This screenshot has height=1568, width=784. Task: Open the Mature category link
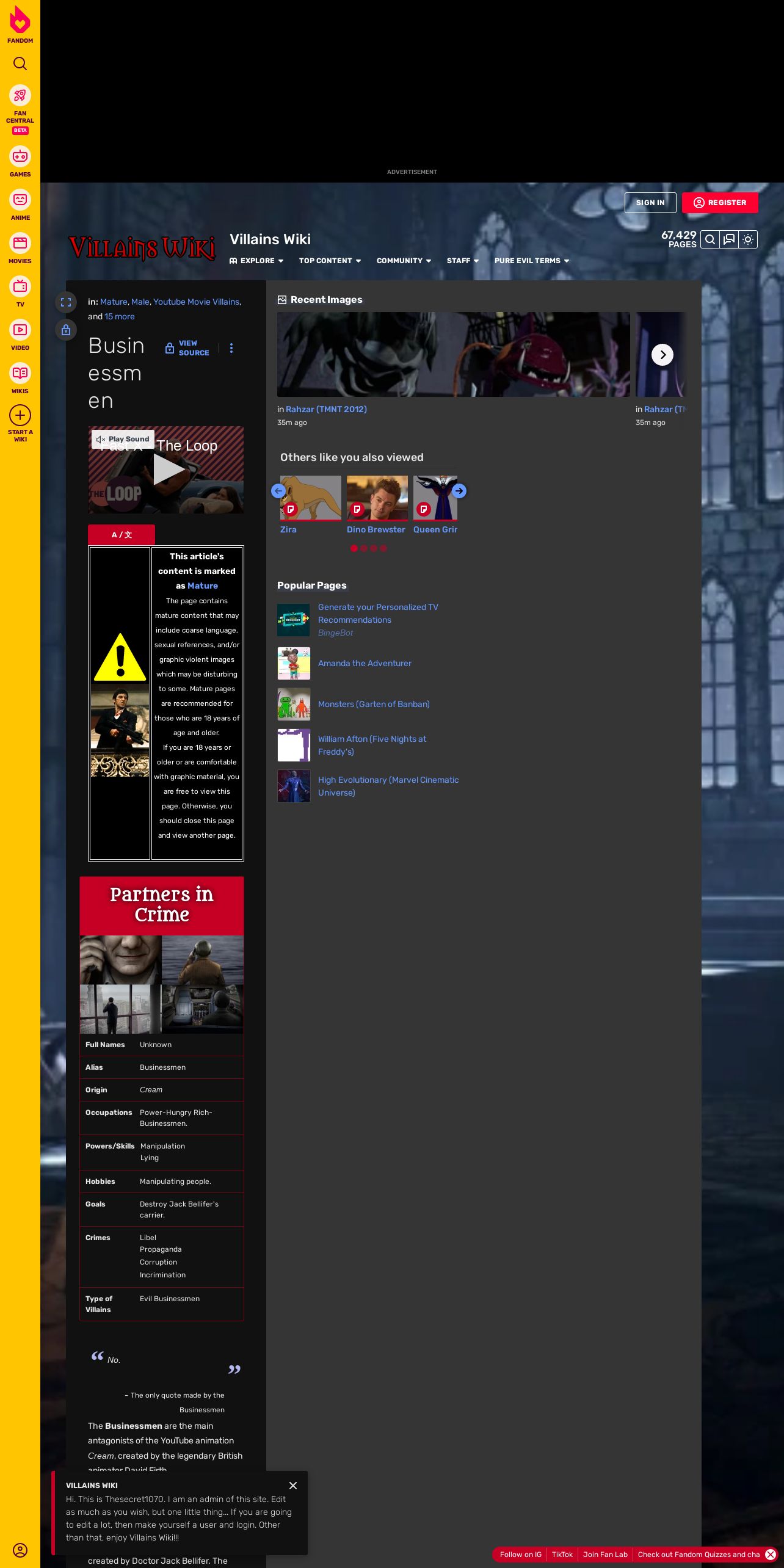coord(114,302)
